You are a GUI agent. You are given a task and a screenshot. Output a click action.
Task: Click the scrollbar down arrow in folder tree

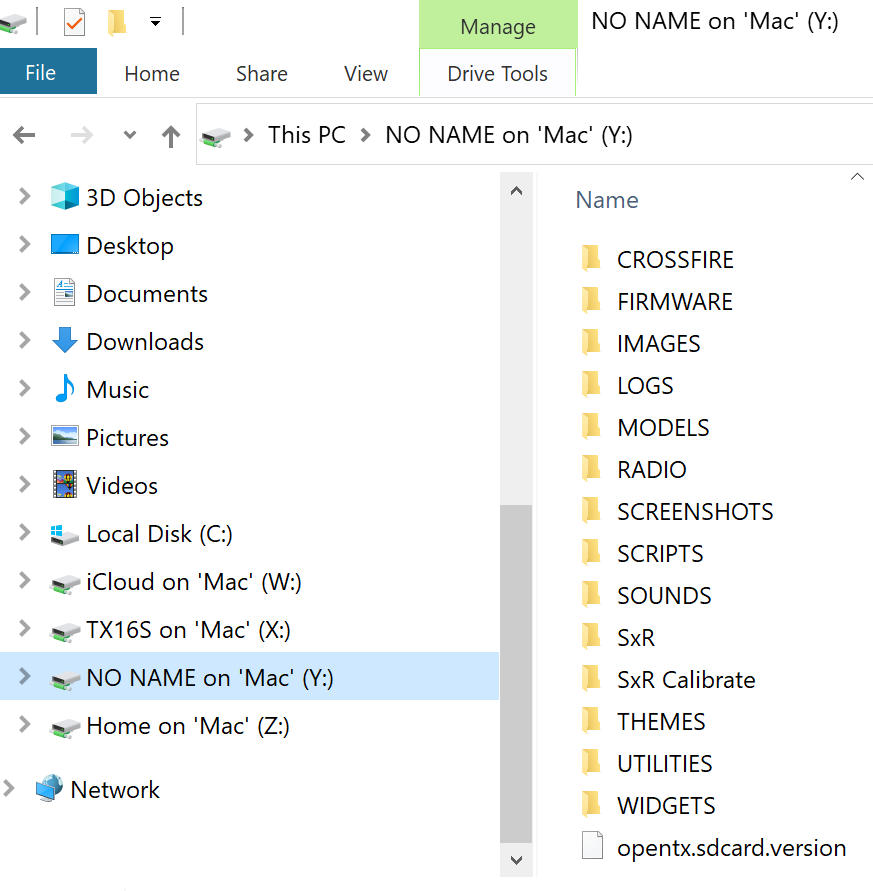point(516,860)
